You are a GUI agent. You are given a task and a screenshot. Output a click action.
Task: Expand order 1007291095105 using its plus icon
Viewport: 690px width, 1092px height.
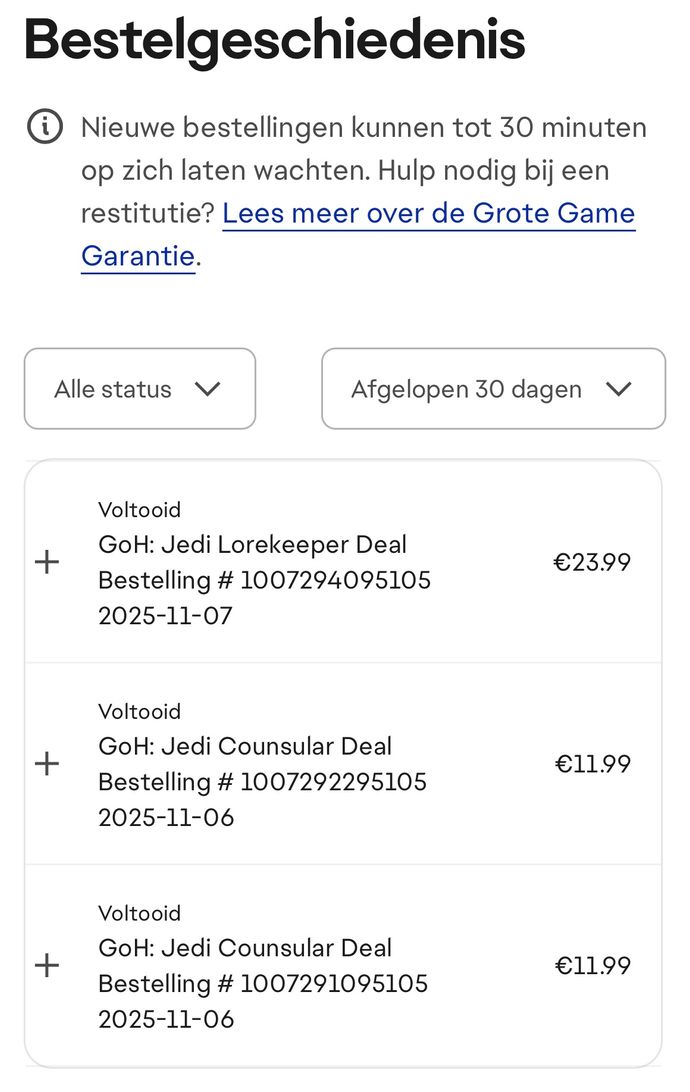(47, 966)
